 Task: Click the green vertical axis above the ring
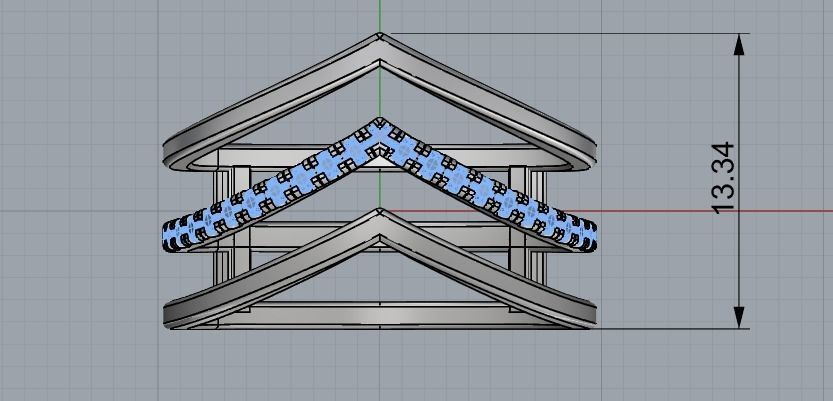(x=380, y=15)
